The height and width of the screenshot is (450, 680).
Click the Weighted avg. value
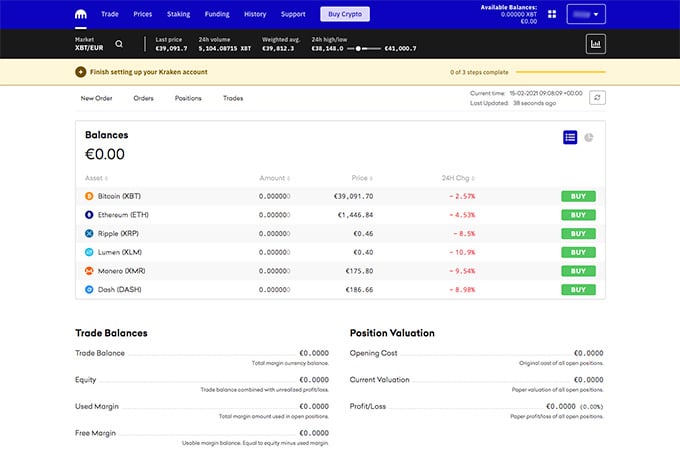(278, 49)
